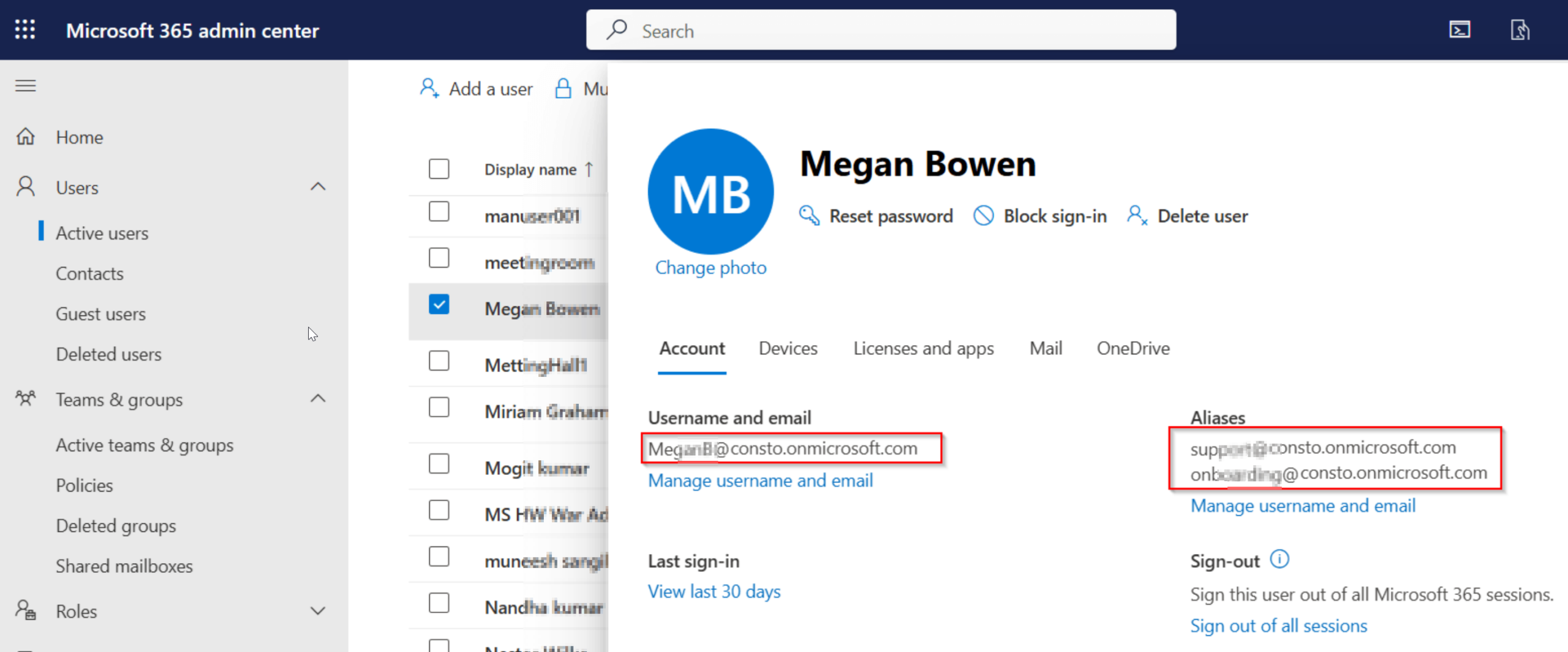1568x652 pixels.
Task: Click the Home house icon
Action: click(x=26, y=137)
